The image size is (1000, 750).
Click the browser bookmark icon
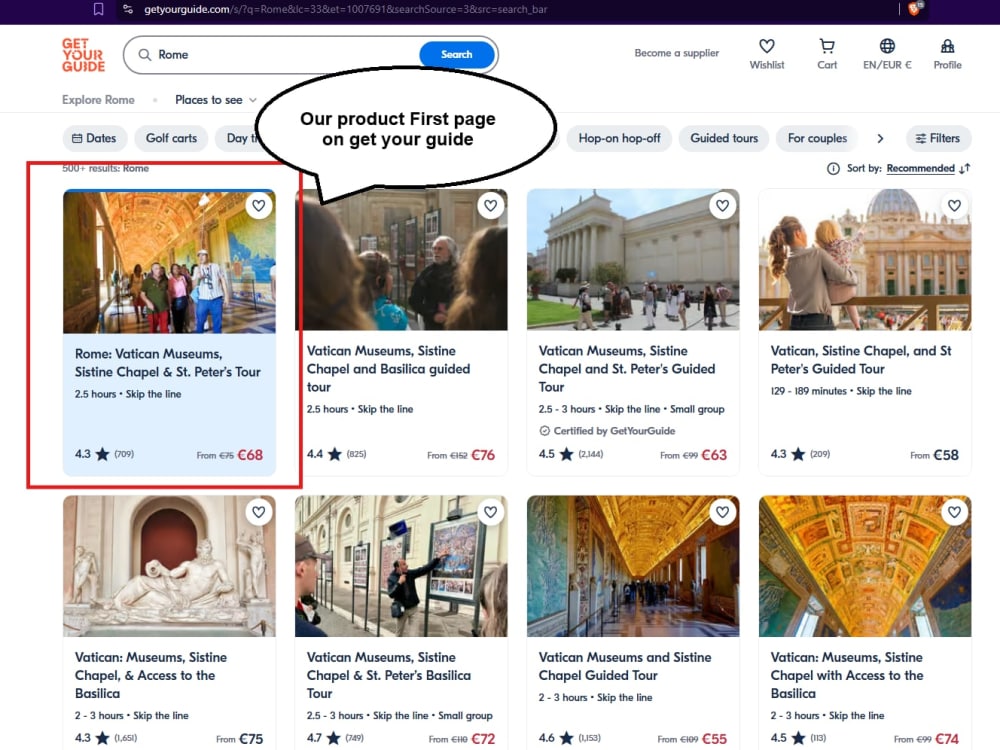click(x=98, y=9)
